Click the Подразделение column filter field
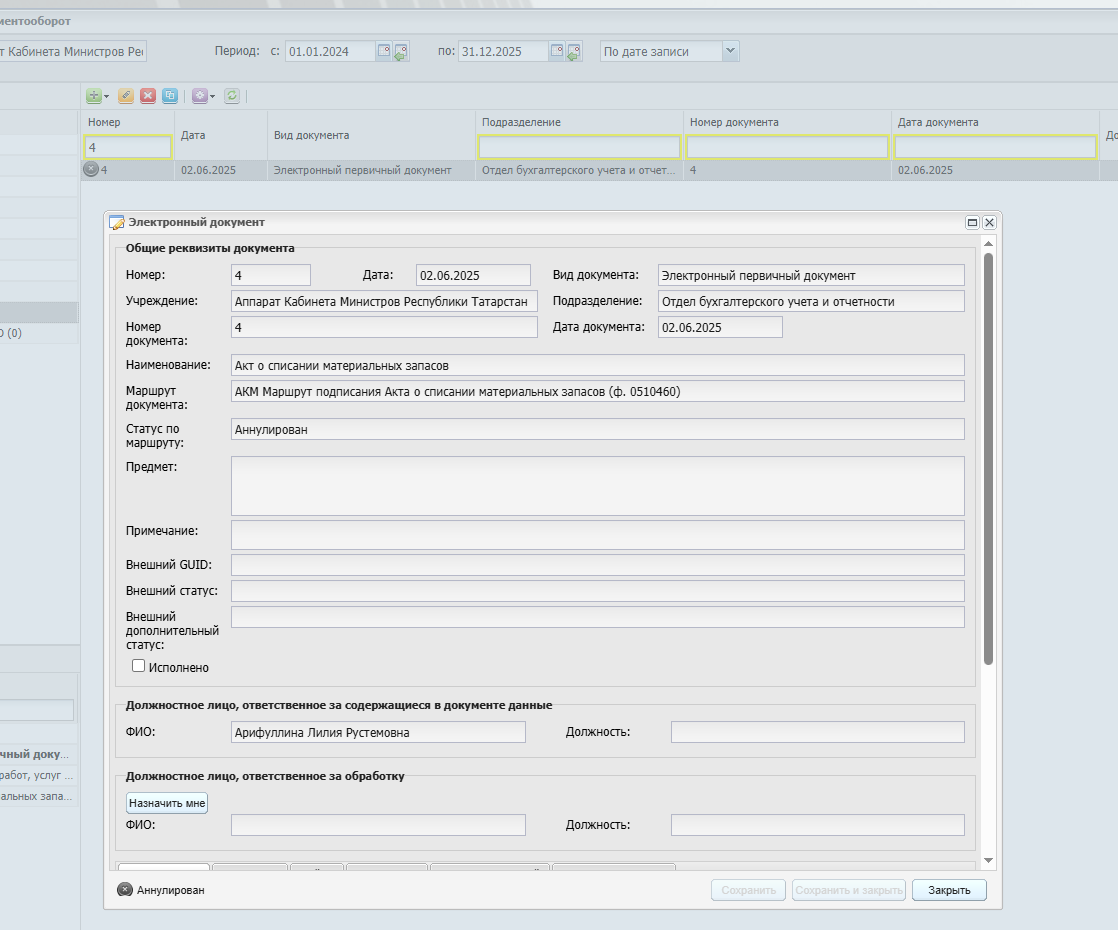The height and width of the screenshot is (930, 1118). (579, 147)
